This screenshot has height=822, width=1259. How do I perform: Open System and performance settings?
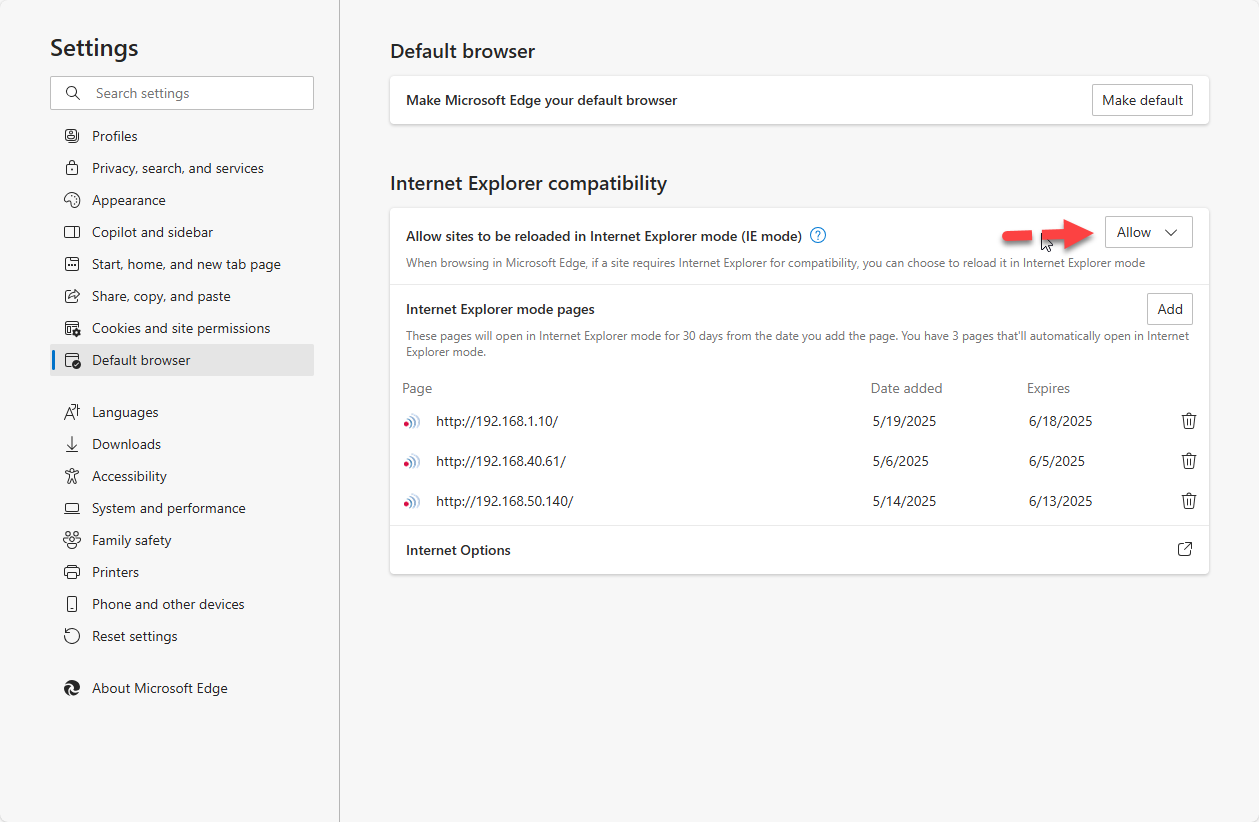(x=182, y=508)
